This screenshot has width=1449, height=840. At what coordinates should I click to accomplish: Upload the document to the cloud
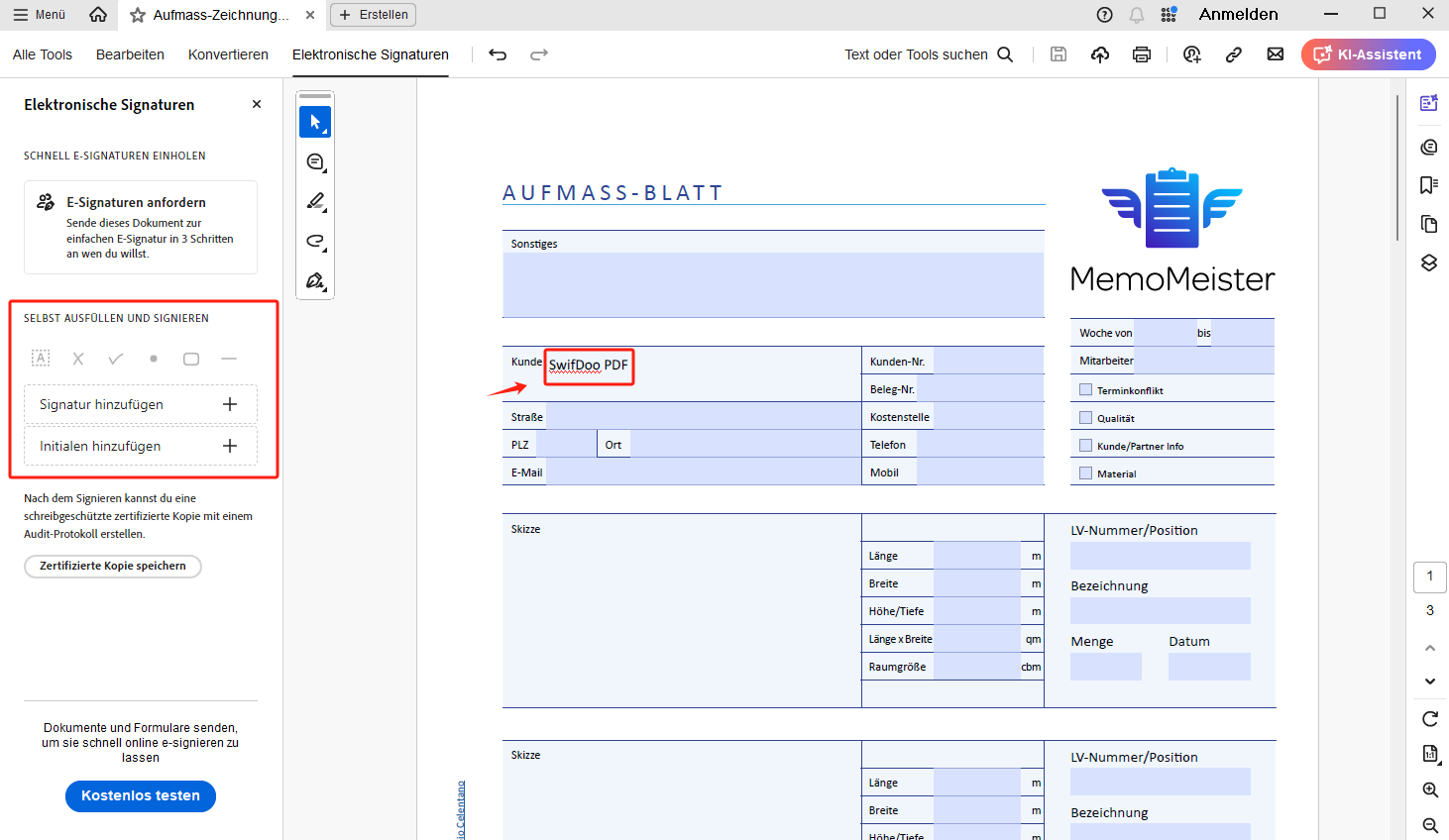coord(1100,54)
